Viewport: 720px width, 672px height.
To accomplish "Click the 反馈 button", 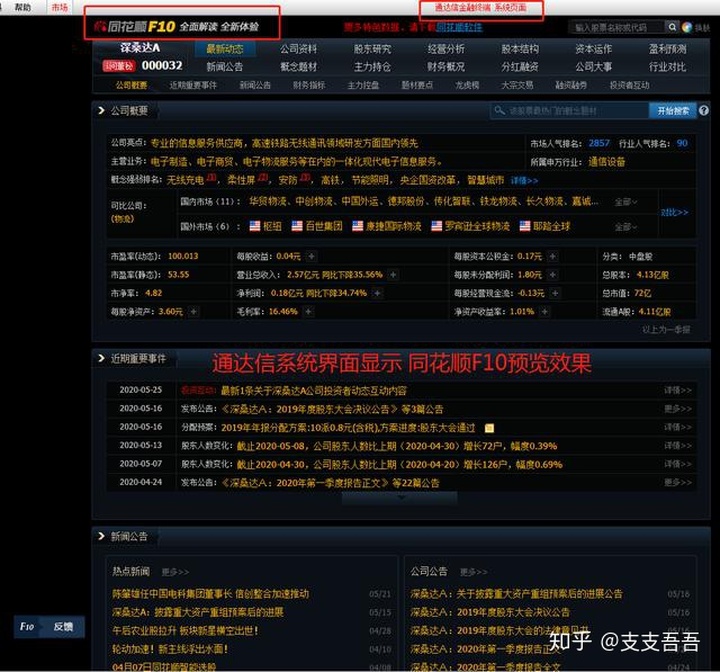I will tap(63, 627).
